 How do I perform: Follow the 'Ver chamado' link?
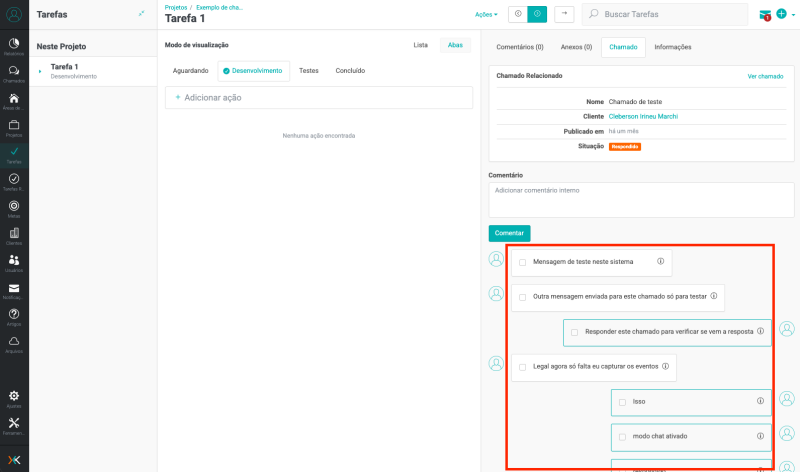(765, 76)
